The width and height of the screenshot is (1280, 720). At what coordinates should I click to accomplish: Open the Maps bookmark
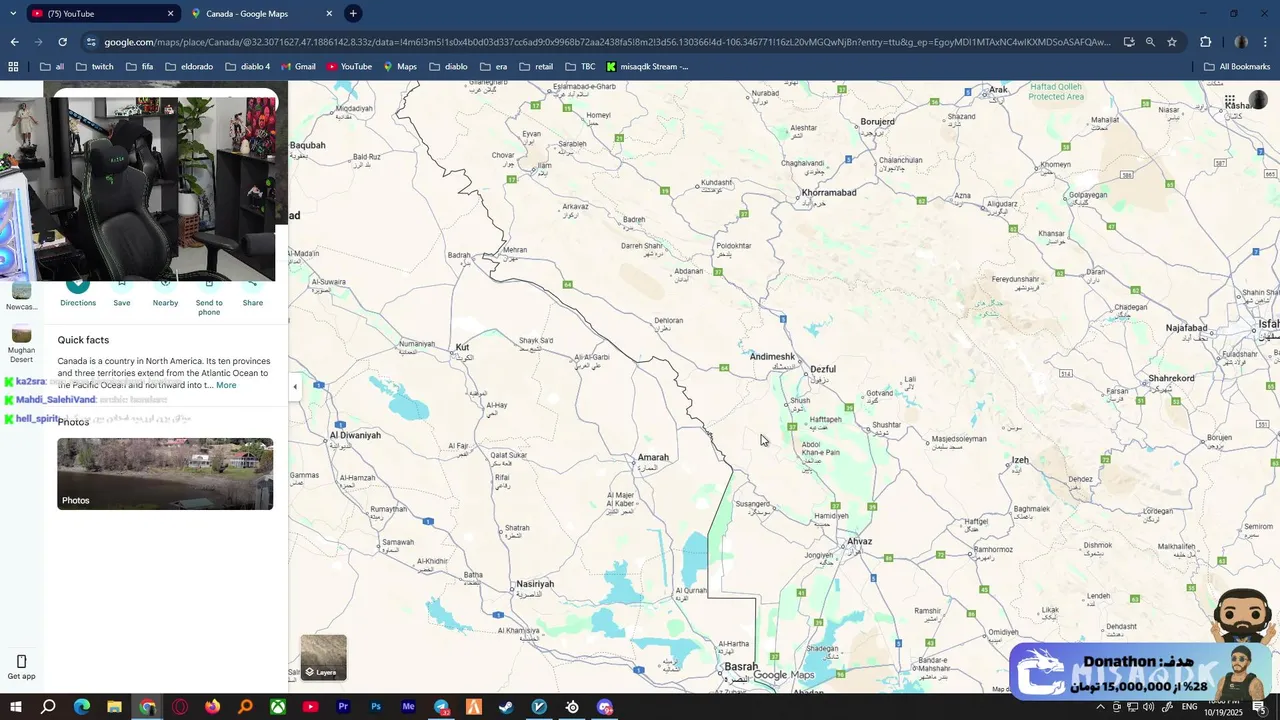(x=400, y=67)
